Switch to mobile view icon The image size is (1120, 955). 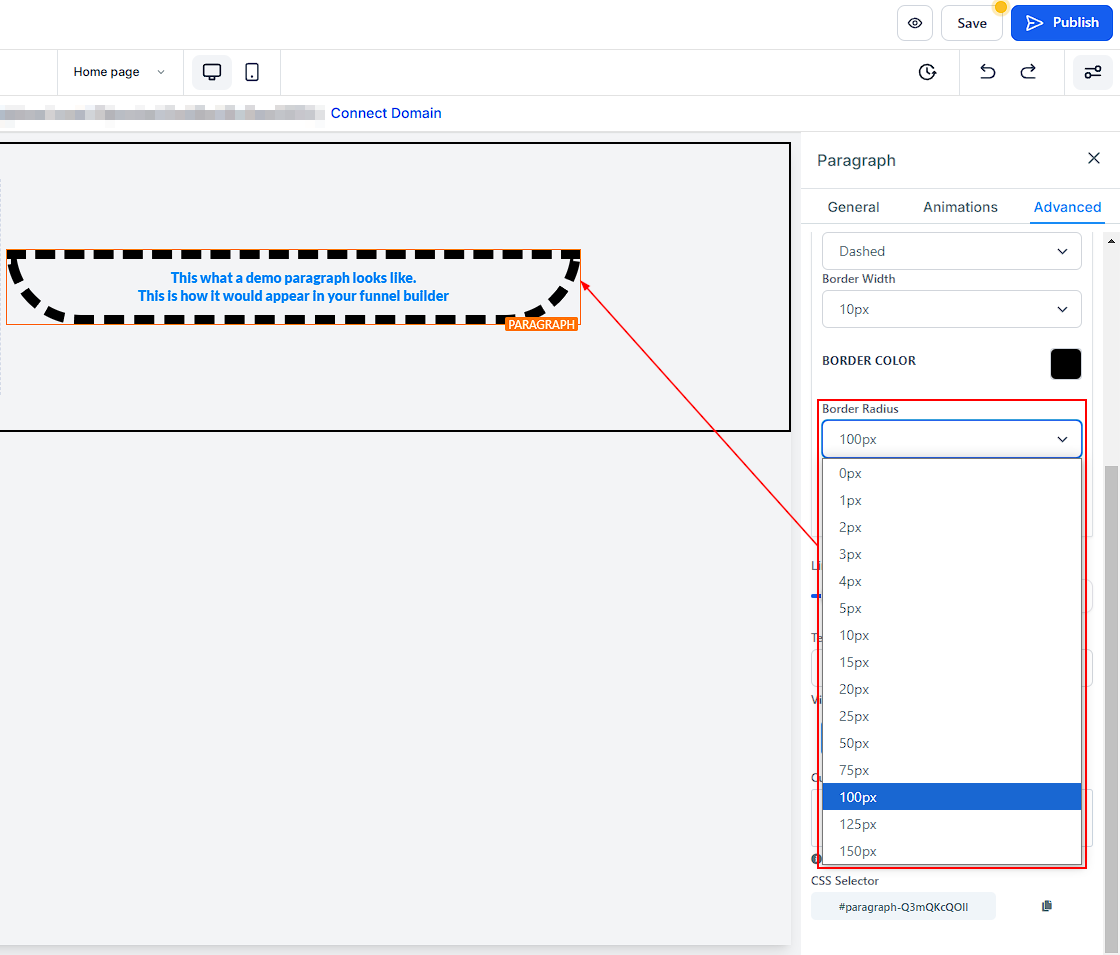coord(252,72)
